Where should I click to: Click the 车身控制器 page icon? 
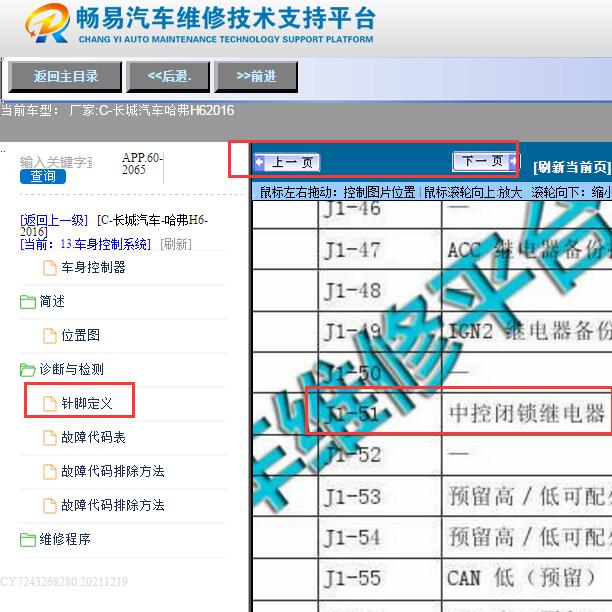[50, 268]
